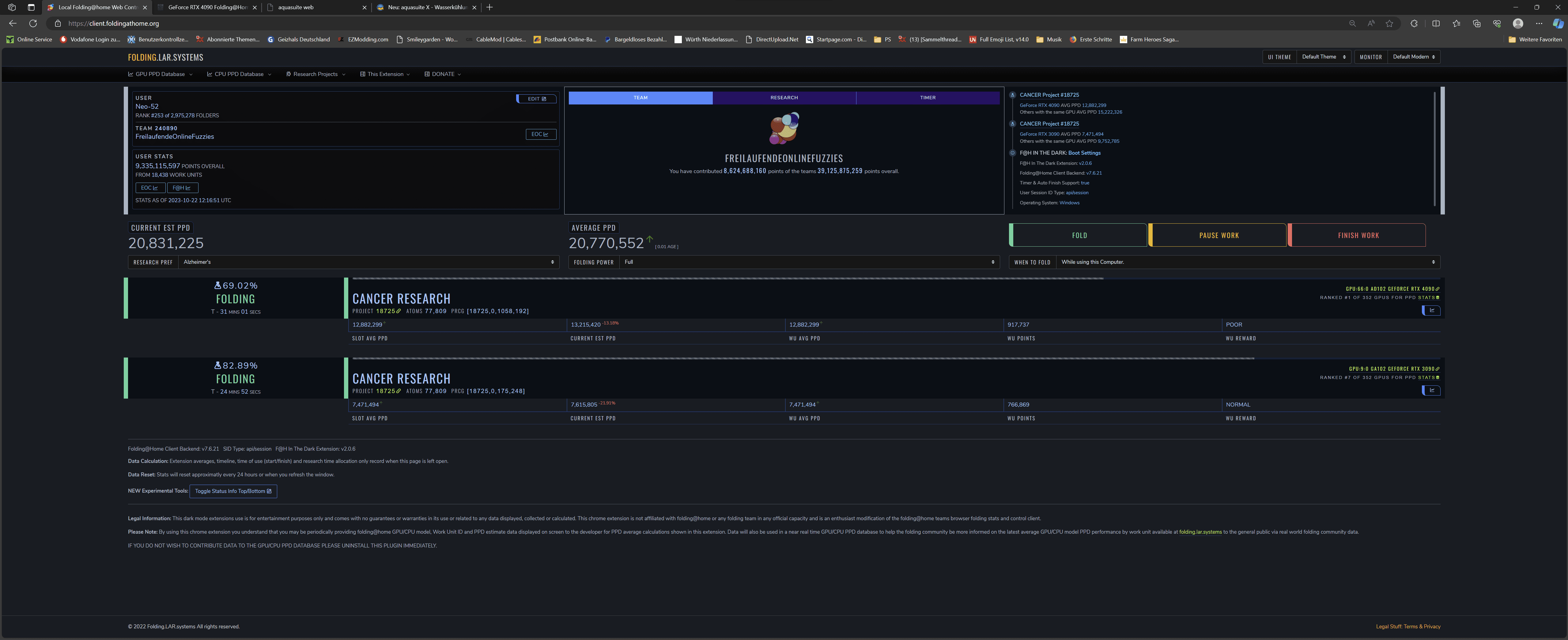
Task: Expand the Research Projects menu
Action: point(315,74)
